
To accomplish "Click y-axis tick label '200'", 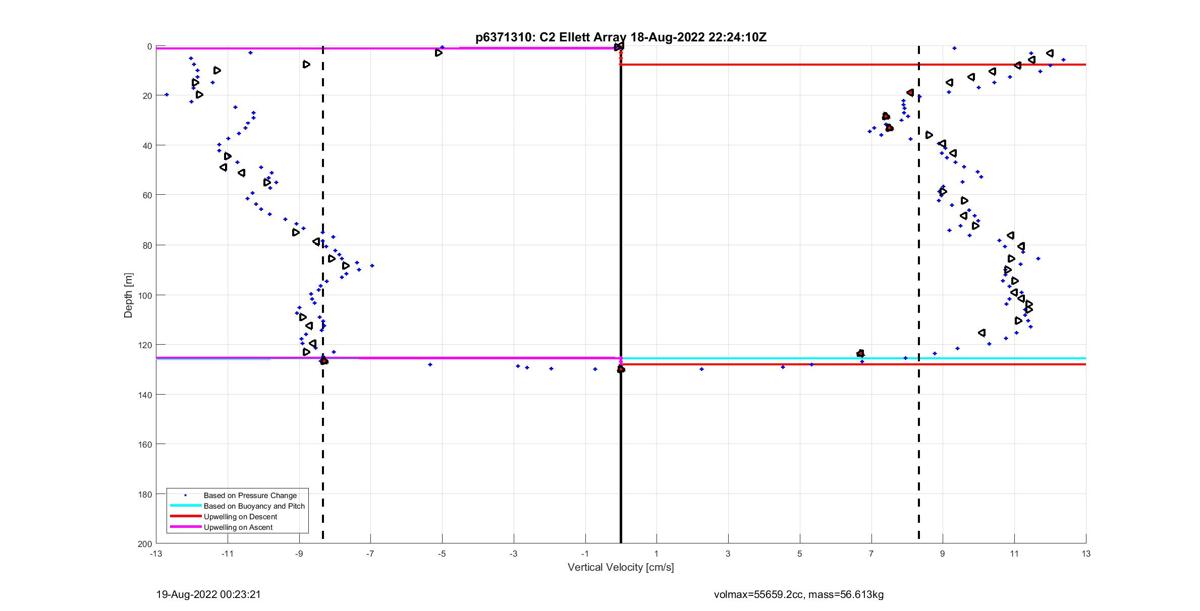I will pos(143,543).
